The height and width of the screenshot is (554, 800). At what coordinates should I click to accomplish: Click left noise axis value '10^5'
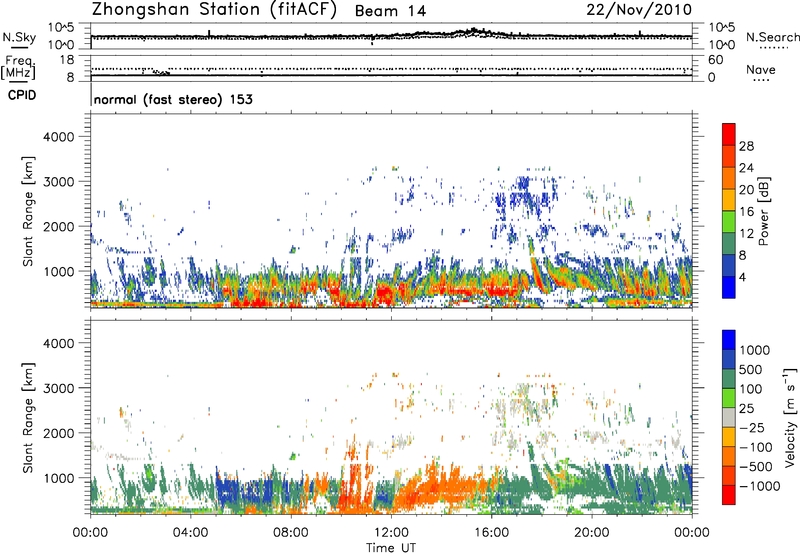click(61, 28)
